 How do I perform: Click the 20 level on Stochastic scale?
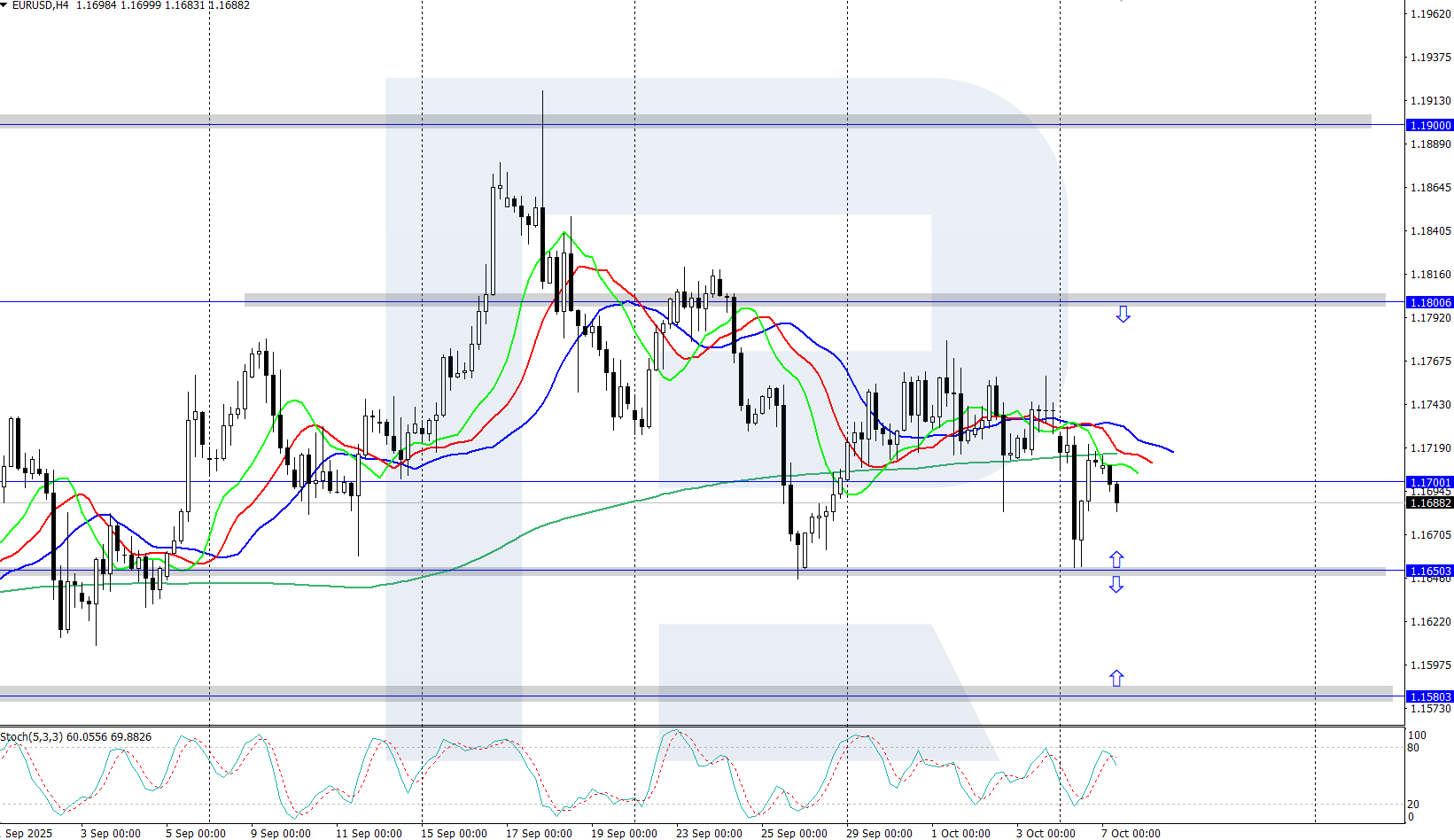click(x=1413, y=805)
